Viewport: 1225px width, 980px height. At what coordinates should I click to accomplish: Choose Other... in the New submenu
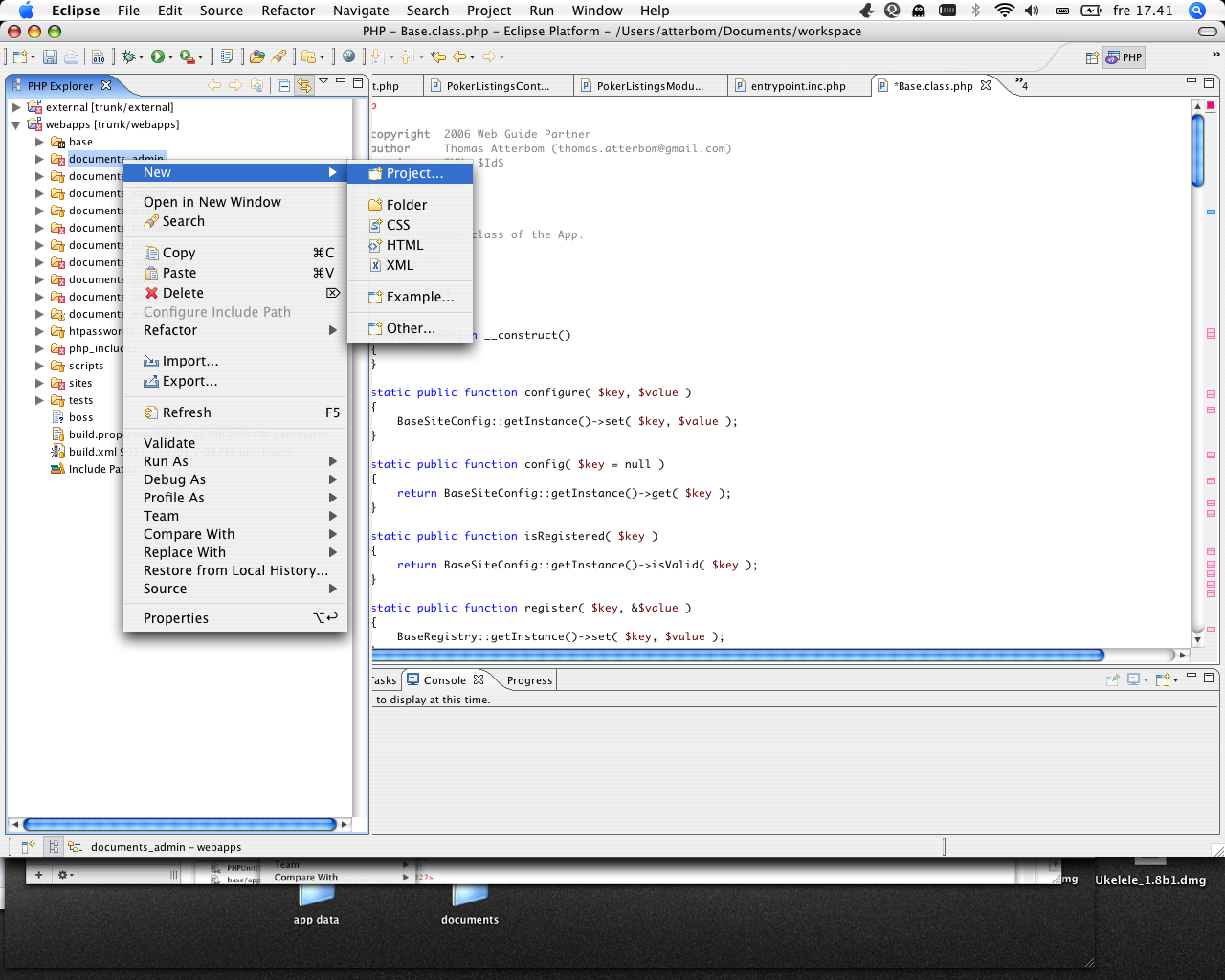click(x=410, y=328)
